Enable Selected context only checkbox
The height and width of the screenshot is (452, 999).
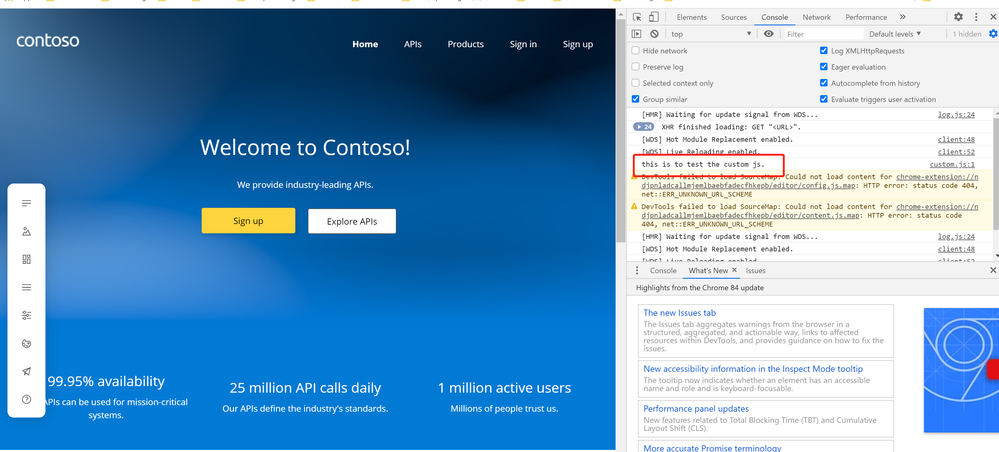(x=635, y=83)
